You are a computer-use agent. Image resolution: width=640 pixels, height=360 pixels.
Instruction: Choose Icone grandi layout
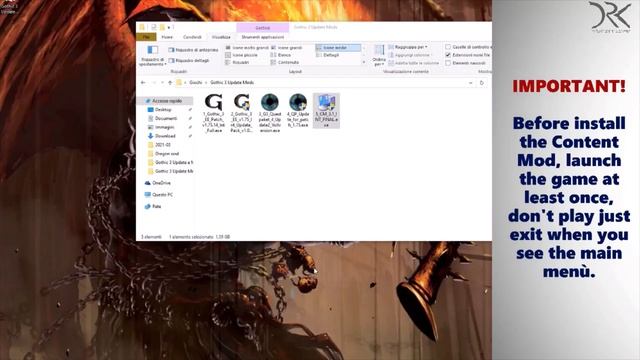(286, 48)
